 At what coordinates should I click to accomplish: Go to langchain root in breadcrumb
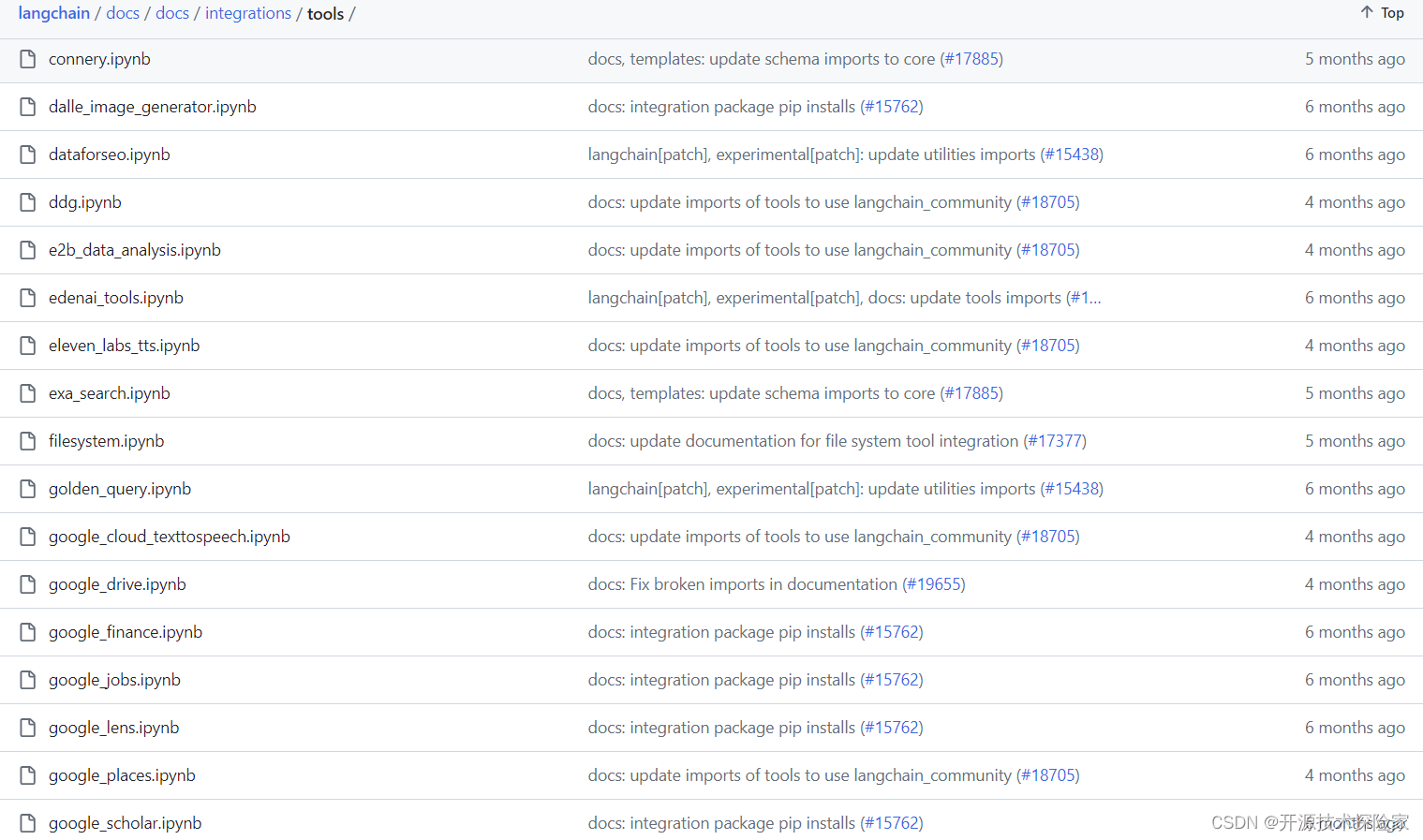pos(53,13)
